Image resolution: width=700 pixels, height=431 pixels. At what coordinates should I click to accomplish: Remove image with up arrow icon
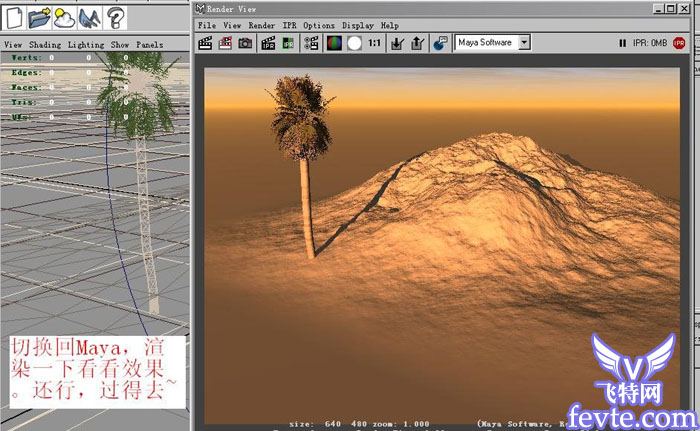pyautogui.click(x=417, y=43)
